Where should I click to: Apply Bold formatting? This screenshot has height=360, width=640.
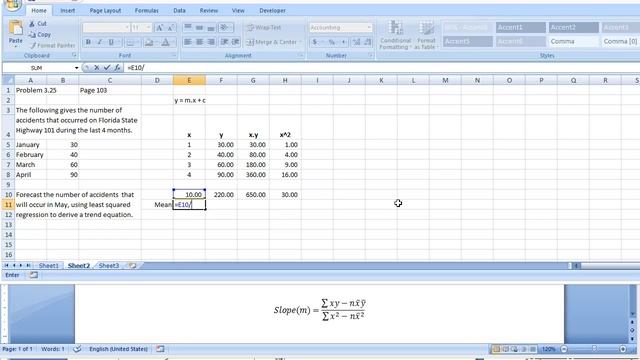coord(88,42)
